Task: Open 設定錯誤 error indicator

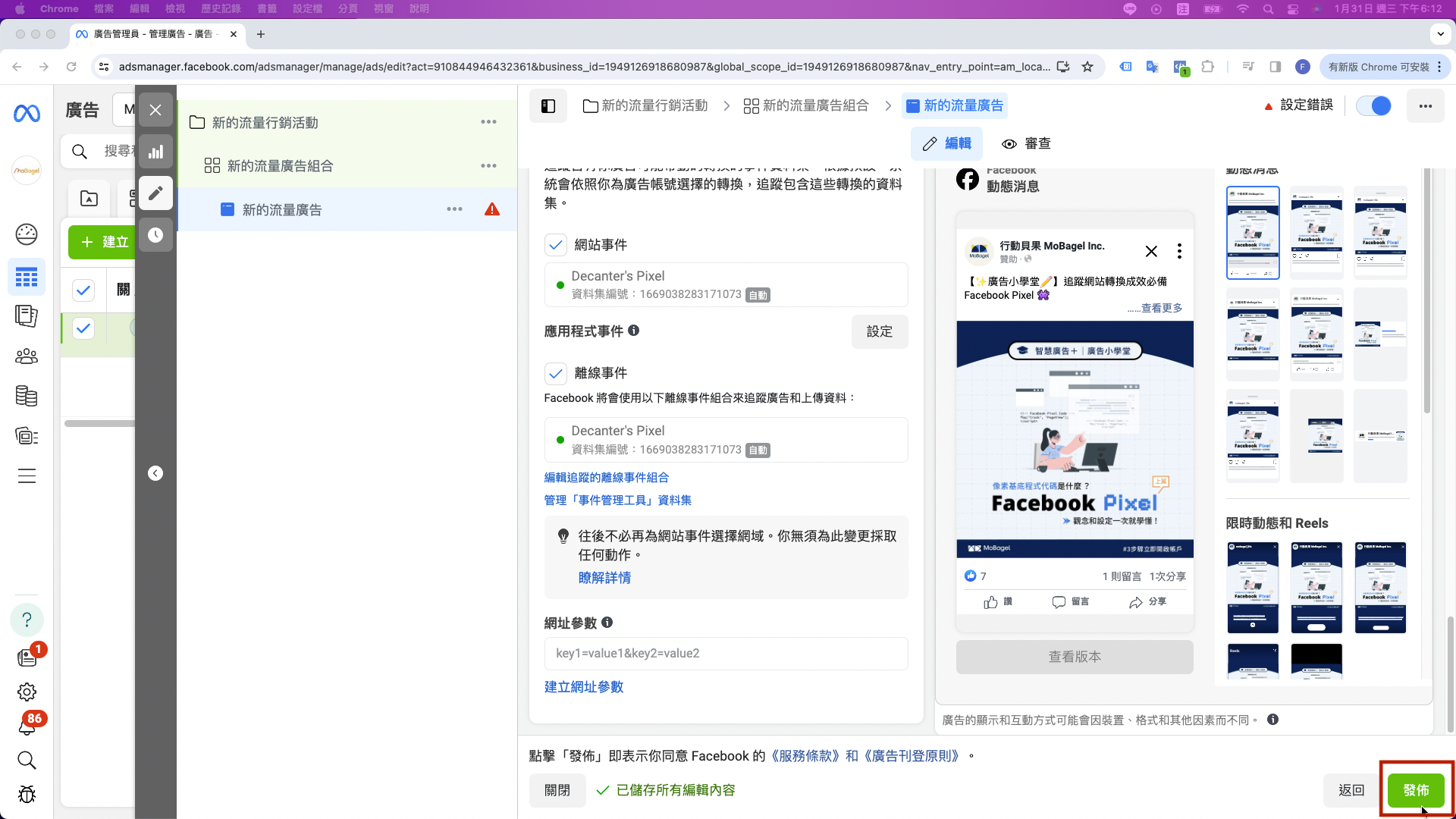Action: click(x=1298, y=105)
